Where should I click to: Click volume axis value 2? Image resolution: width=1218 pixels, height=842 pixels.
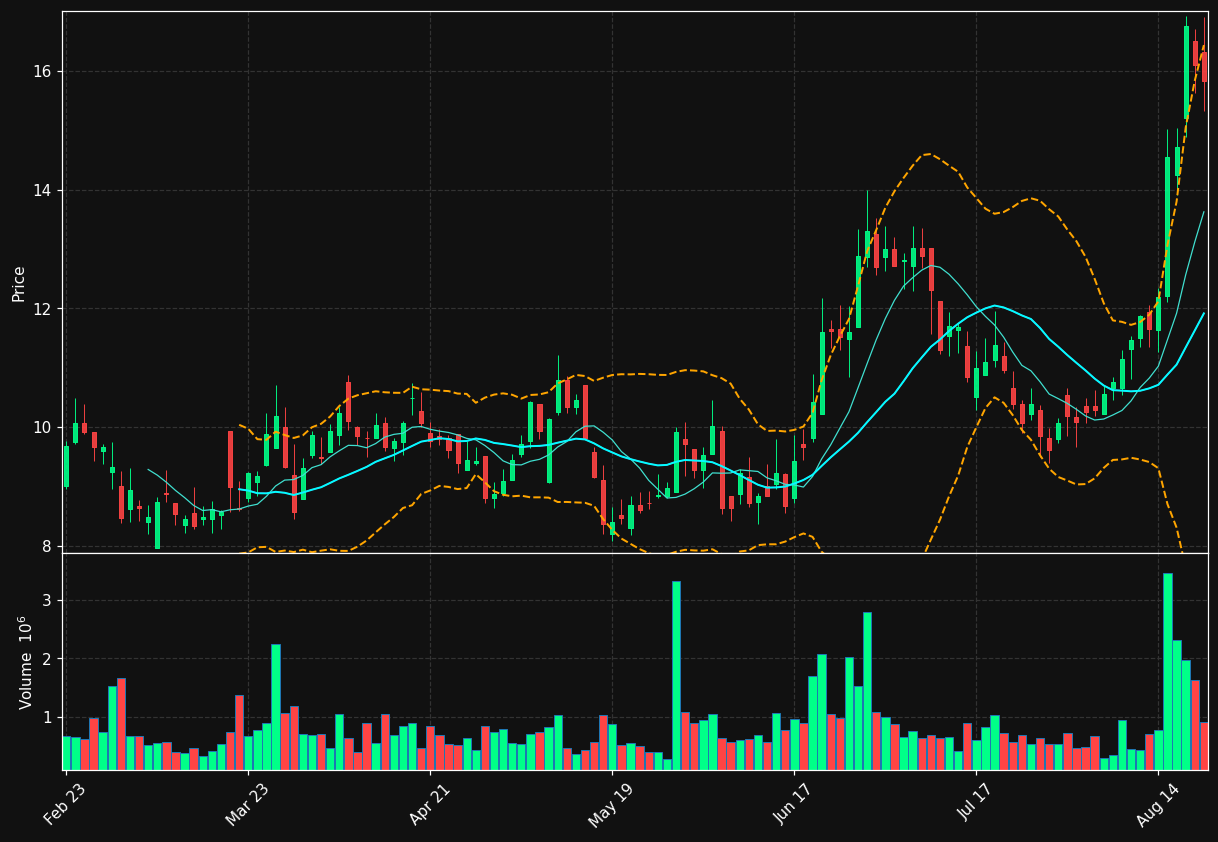click(x=47, y=660)
